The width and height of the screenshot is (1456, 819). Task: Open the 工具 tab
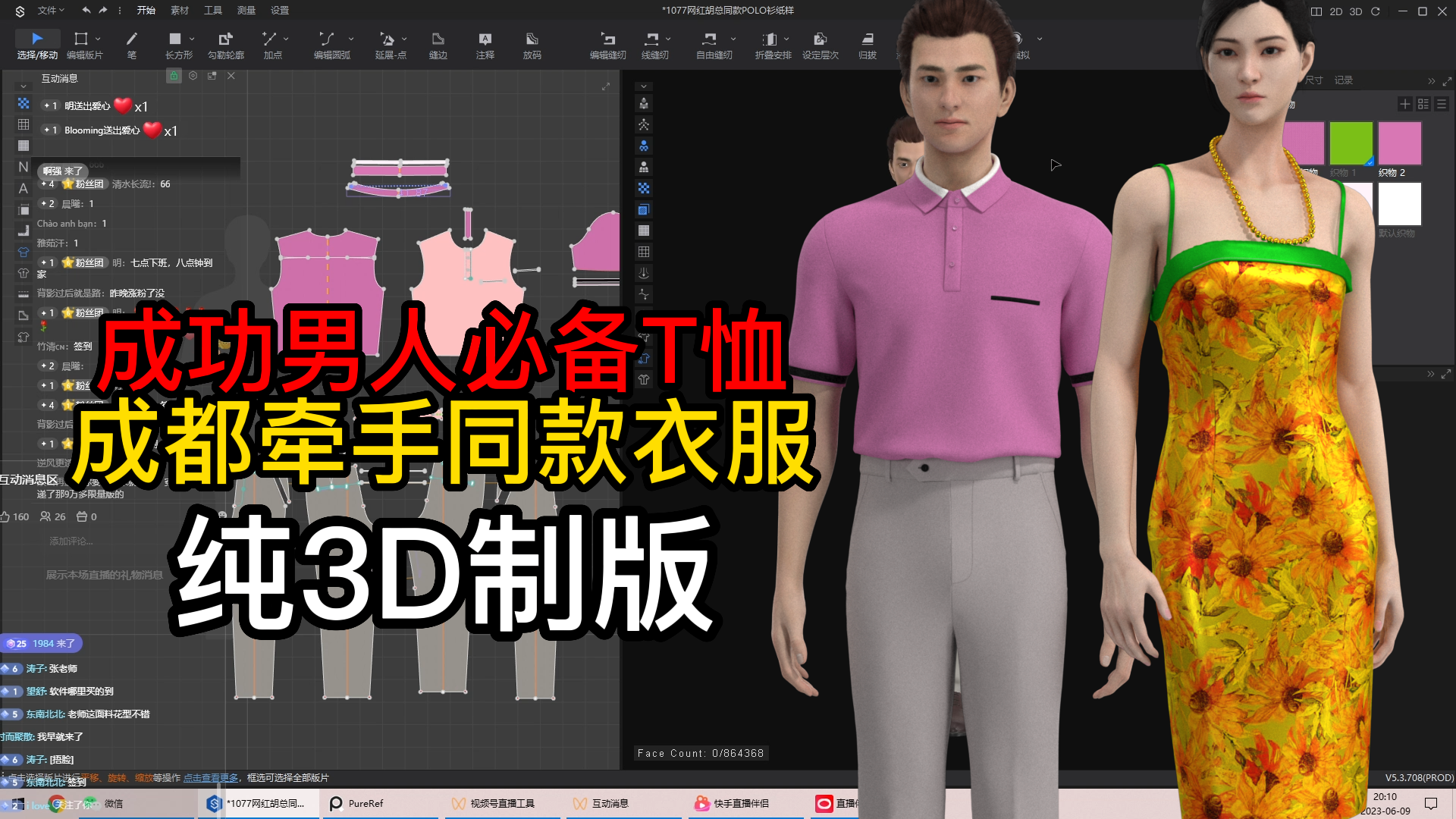pyautogui.click(x=213, y=11)
